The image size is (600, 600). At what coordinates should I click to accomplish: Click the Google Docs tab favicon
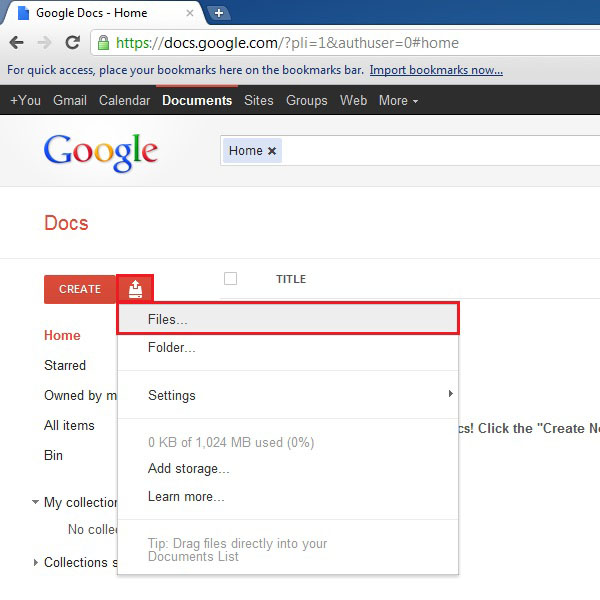click(x=24, y=13)
